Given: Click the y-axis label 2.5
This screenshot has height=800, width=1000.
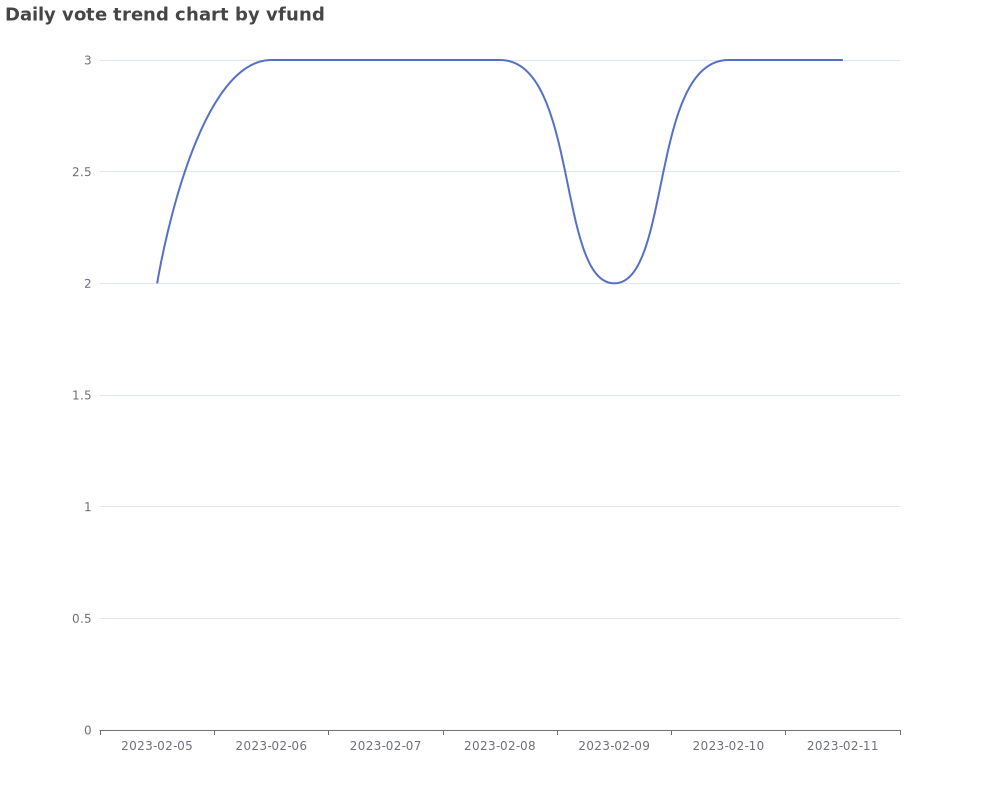Looking at the screenshot, I should tap(82, 172).
